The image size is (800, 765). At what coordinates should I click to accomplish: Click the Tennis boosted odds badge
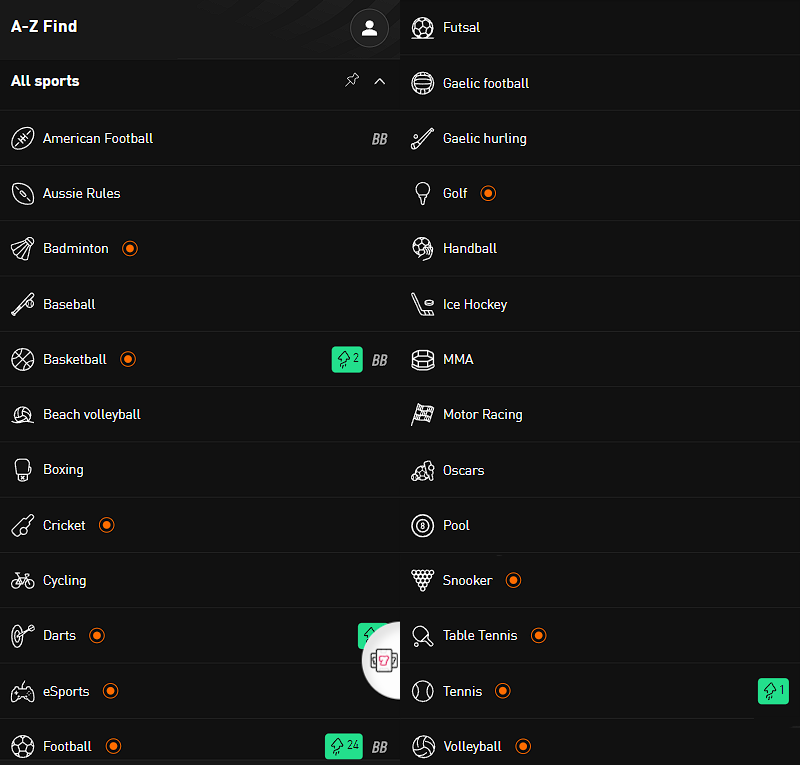point(773,691)
